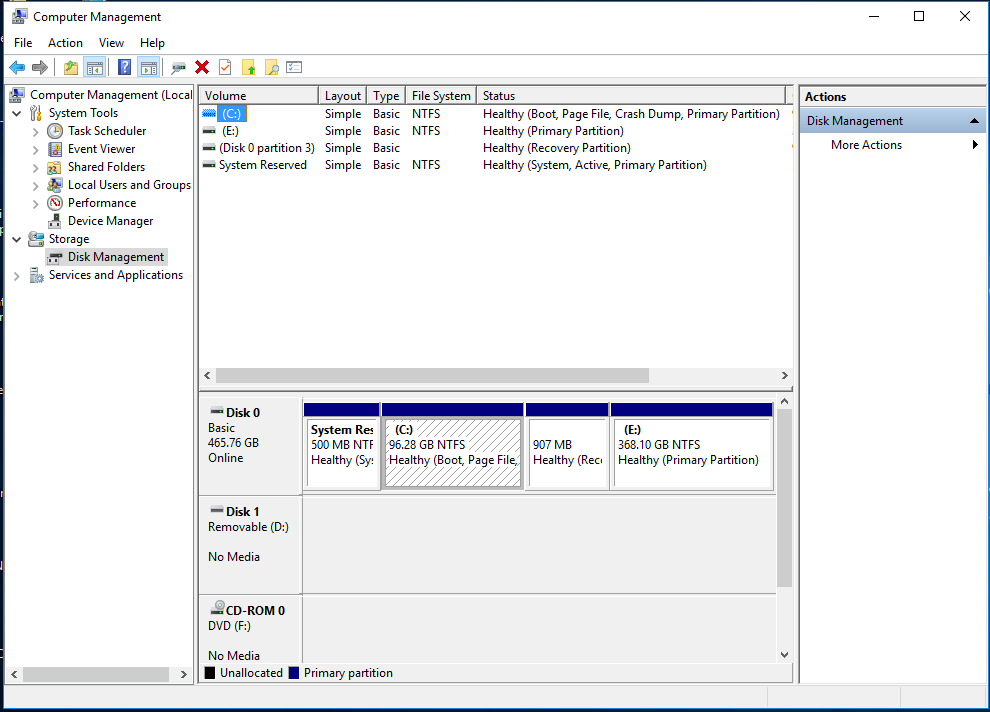Sort by the Status column header

(x=631, y=95)
